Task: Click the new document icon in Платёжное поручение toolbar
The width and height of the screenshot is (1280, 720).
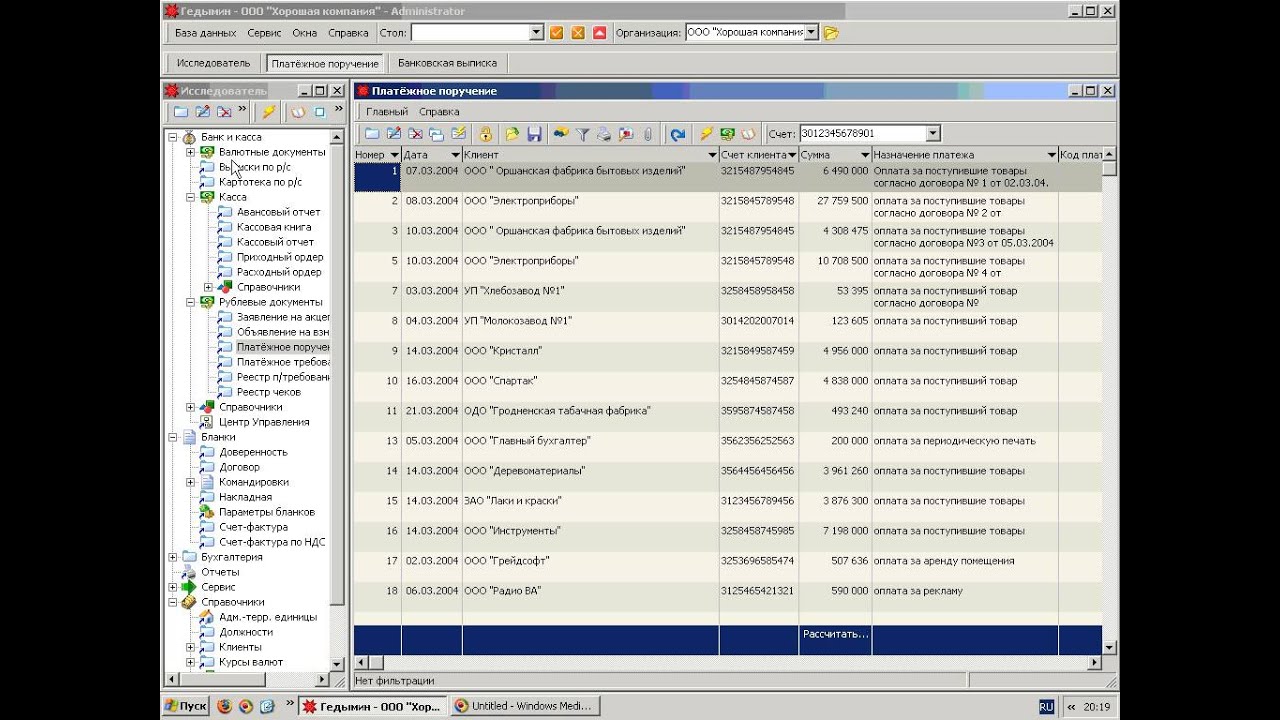Action: point(371,134)
